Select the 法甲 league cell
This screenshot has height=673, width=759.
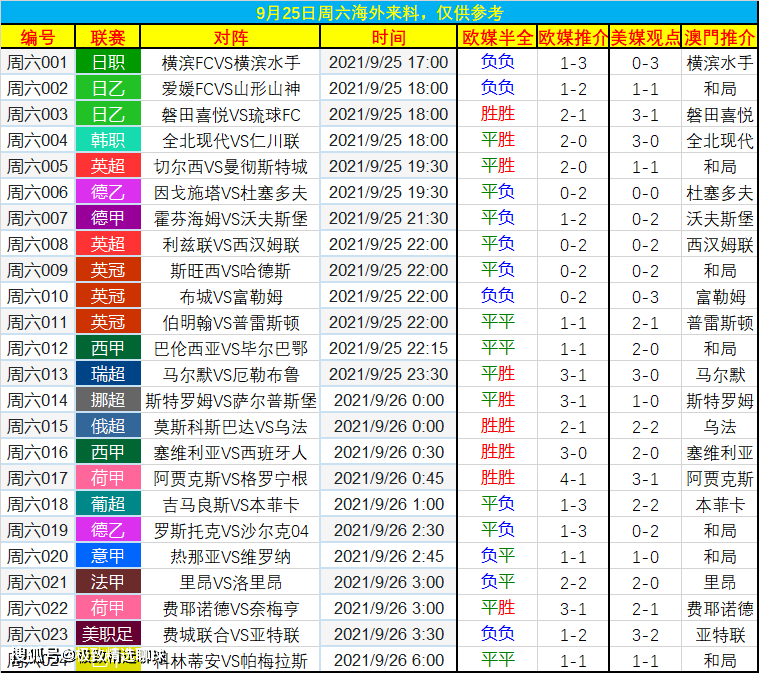[x=108, y=582]
